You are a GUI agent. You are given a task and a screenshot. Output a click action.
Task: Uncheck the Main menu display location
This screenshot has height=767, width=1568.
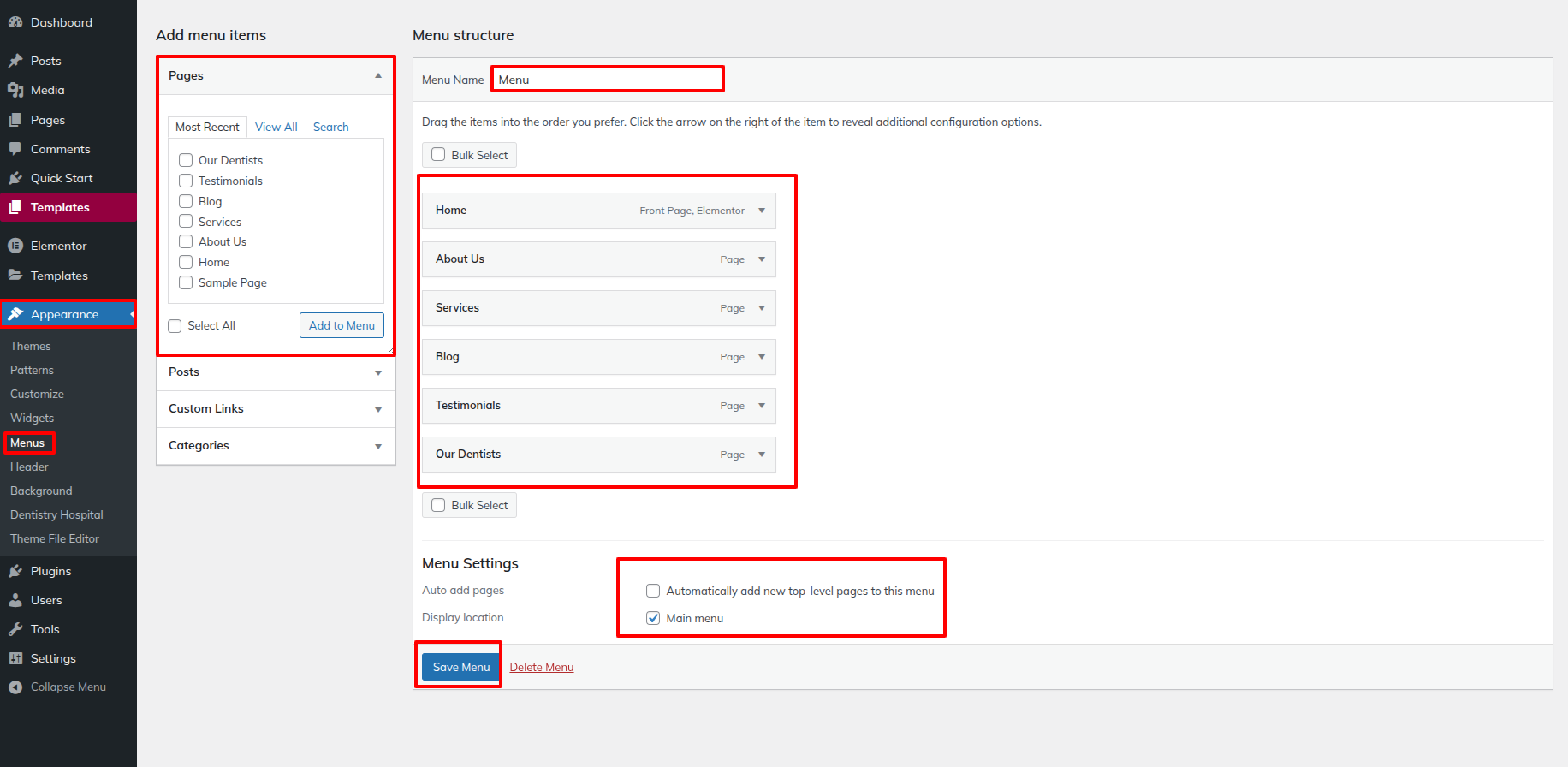click(x=653, y=618)
